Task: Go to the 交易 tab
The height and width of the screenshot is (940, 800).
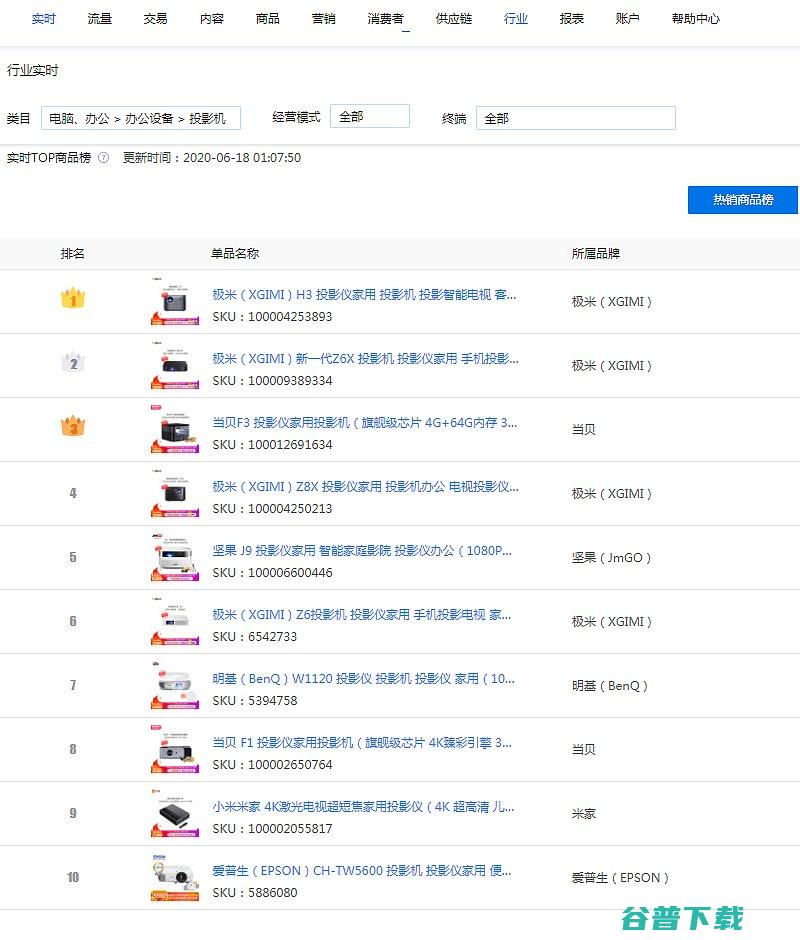Action: [x=155, y=19]
